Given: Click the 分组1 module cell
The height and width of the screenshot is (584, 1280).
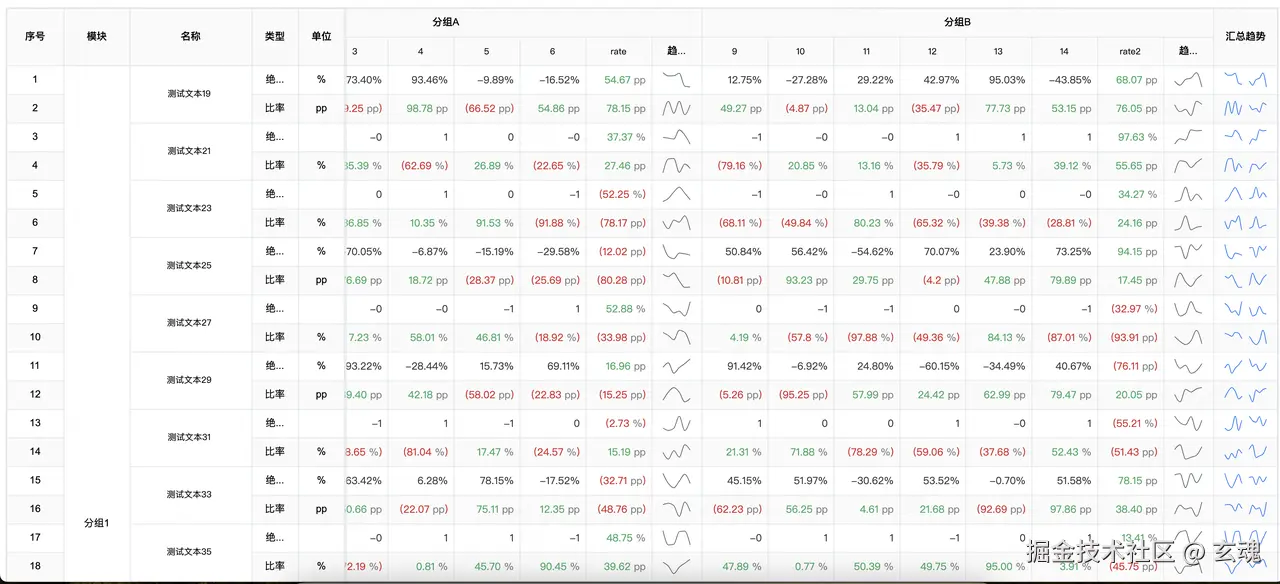Looking at the screenshot, I should [x=97, y=523].
